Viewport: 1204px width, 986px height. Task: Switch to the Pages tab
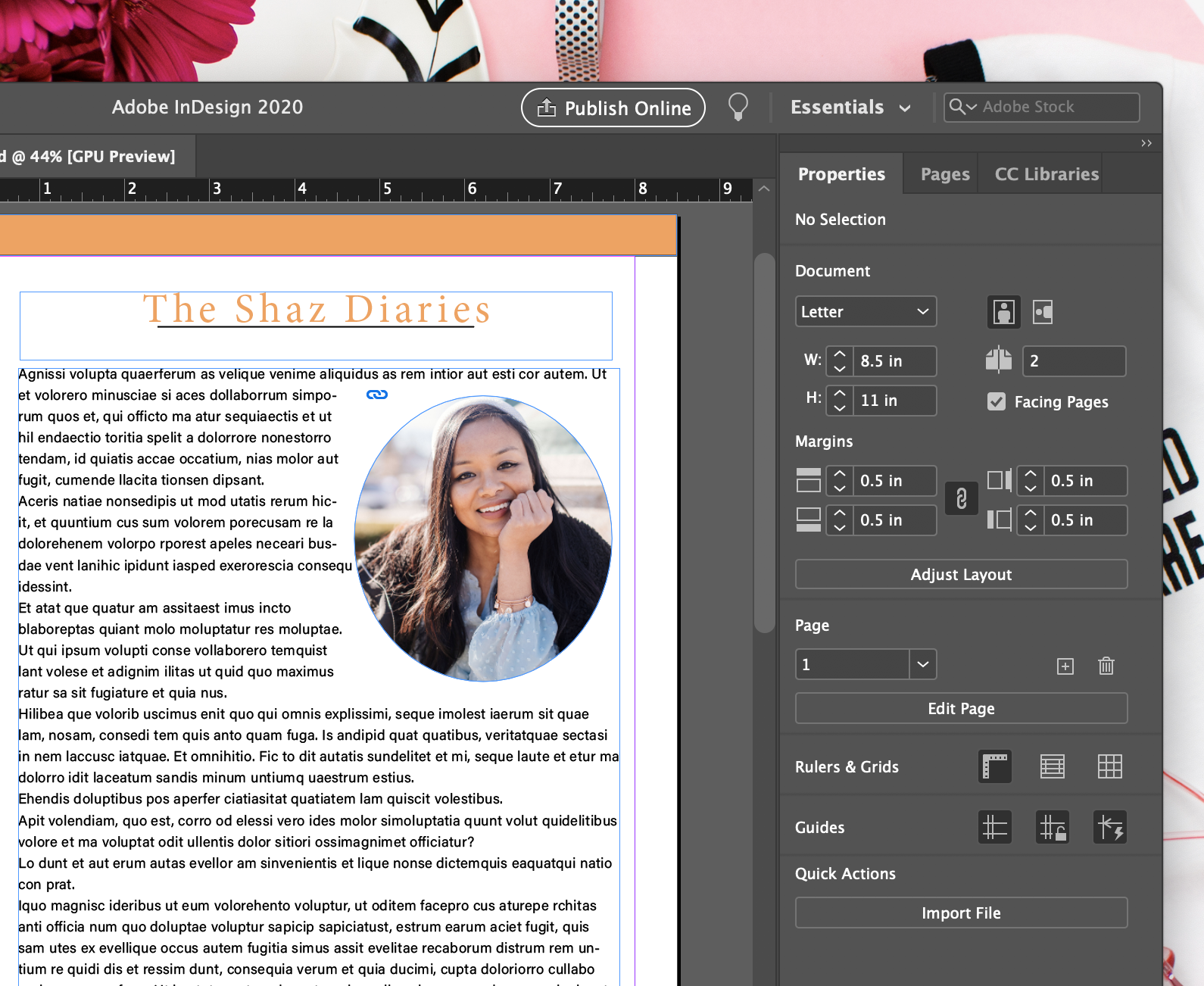click(x=944, y=174)
